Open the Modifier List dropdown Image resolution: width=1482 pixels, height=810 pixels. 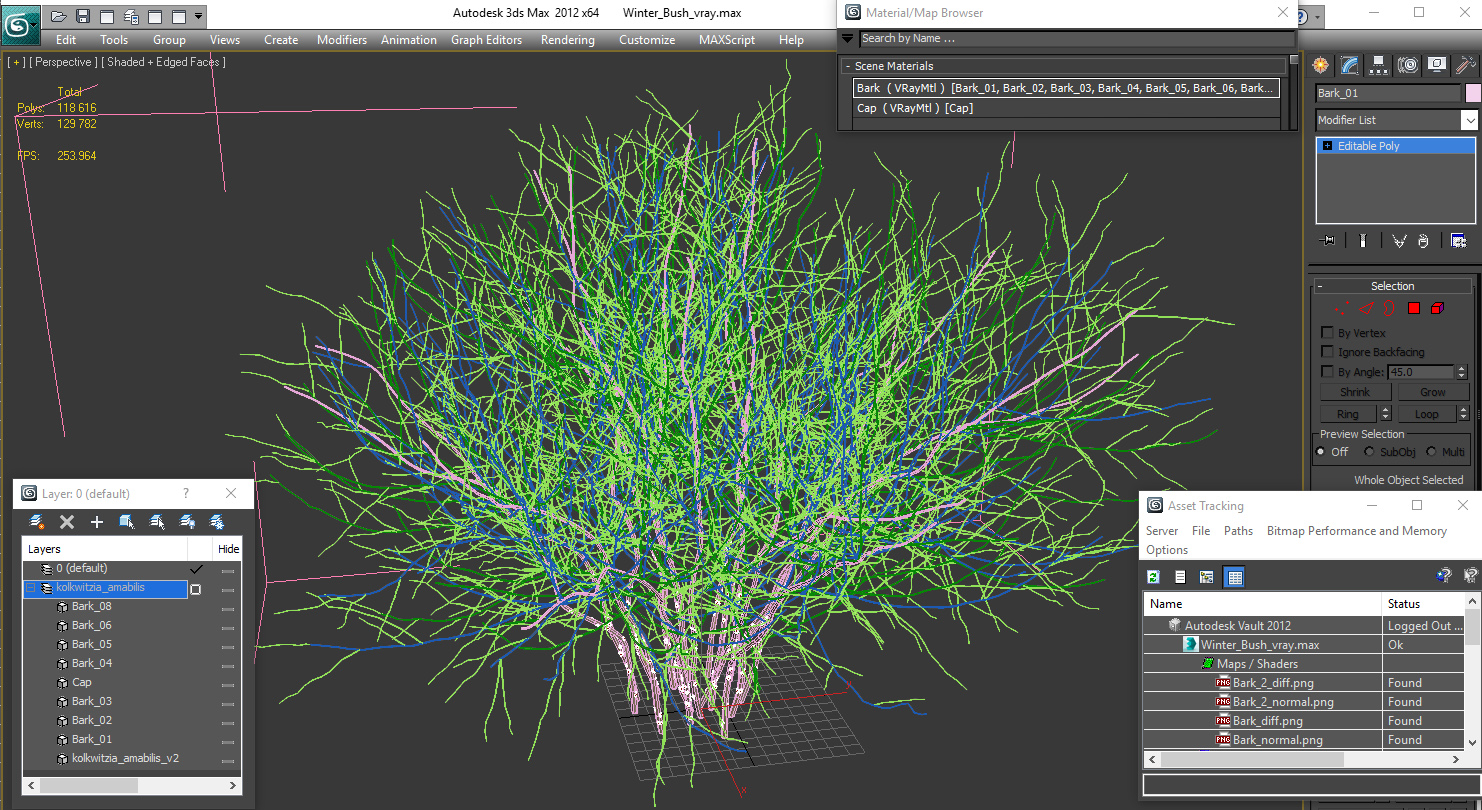[1469, 120]
